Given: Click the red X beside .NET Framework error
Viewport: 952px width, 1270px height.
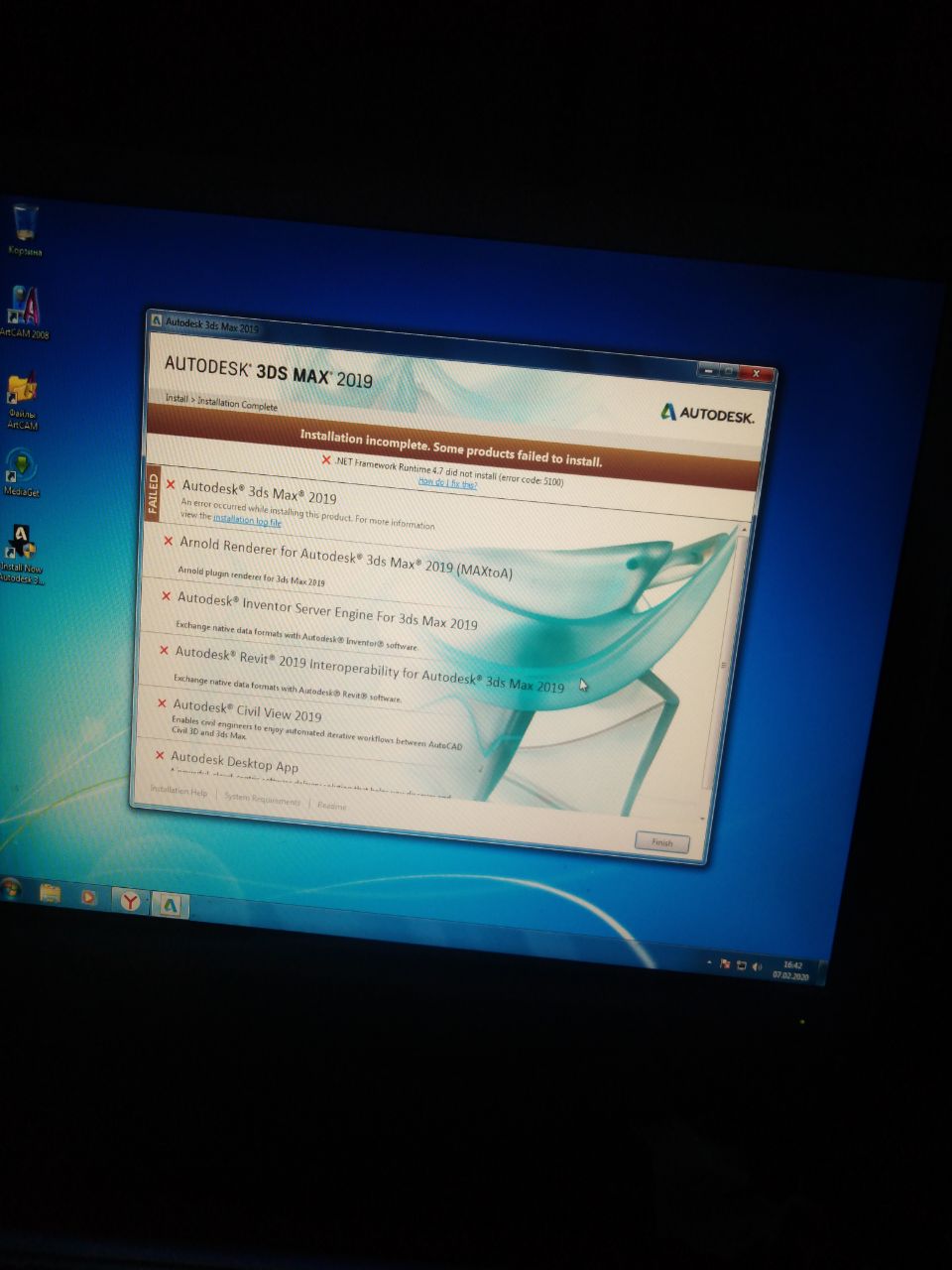Looking at the screenshot, I should pos(326,460).
